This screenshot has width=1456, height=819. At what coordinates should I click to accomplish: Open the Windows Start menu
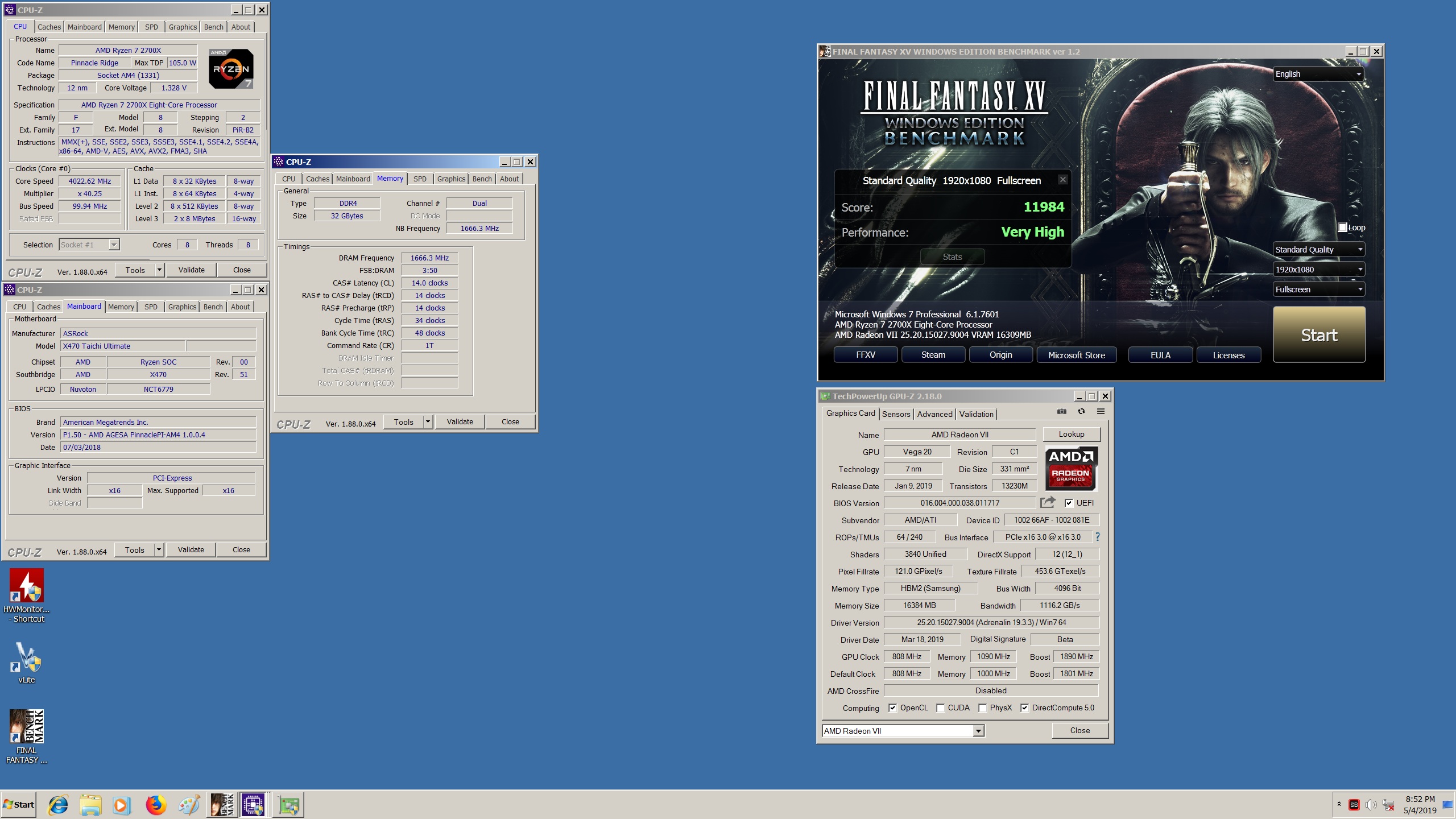coord(19,805)
